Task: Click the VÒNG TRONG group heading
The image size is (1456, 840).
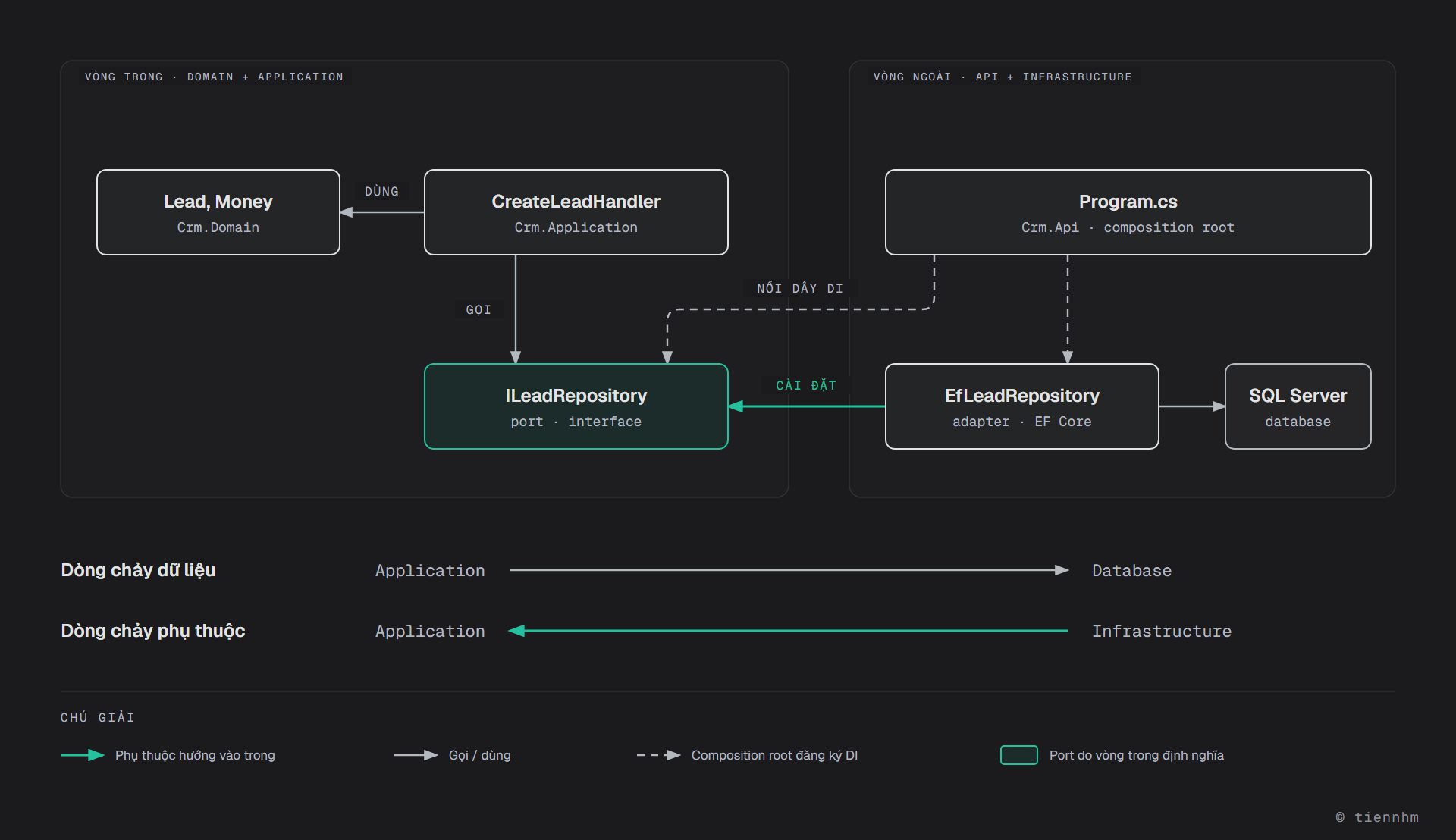Action: pos(214,77)
